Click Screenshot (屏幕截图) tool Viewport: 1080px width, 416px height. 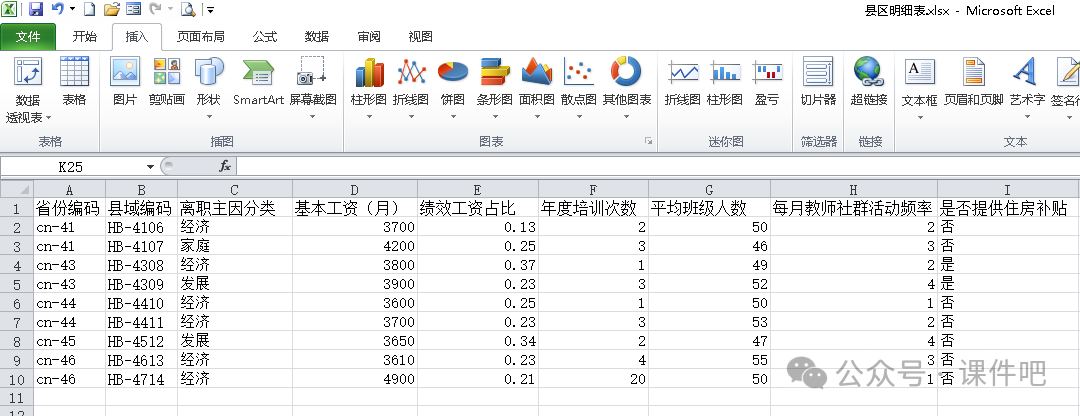coord(313,88)
